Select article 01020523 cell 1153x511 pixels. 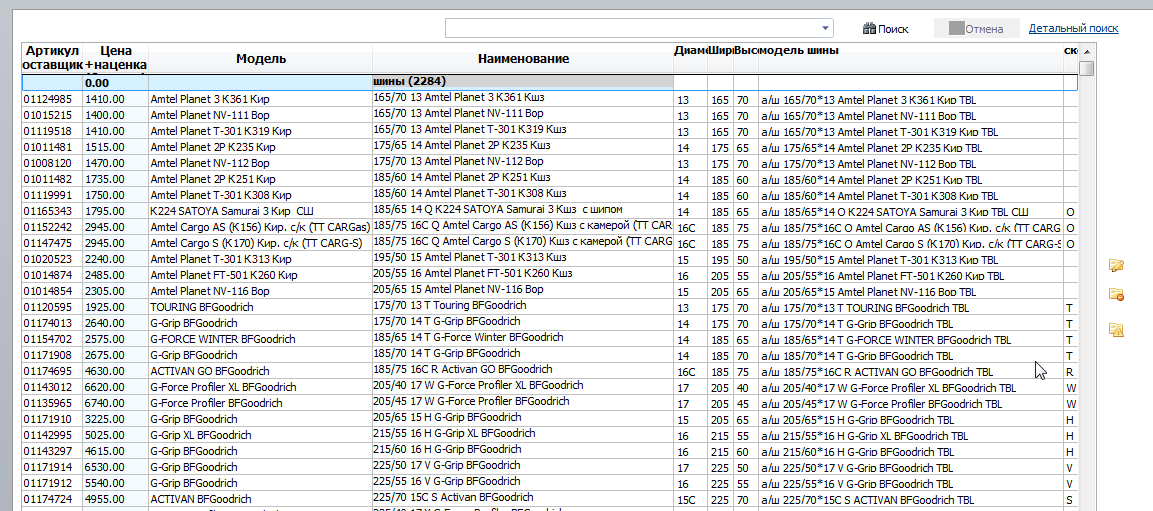click(x=51, y=260)
